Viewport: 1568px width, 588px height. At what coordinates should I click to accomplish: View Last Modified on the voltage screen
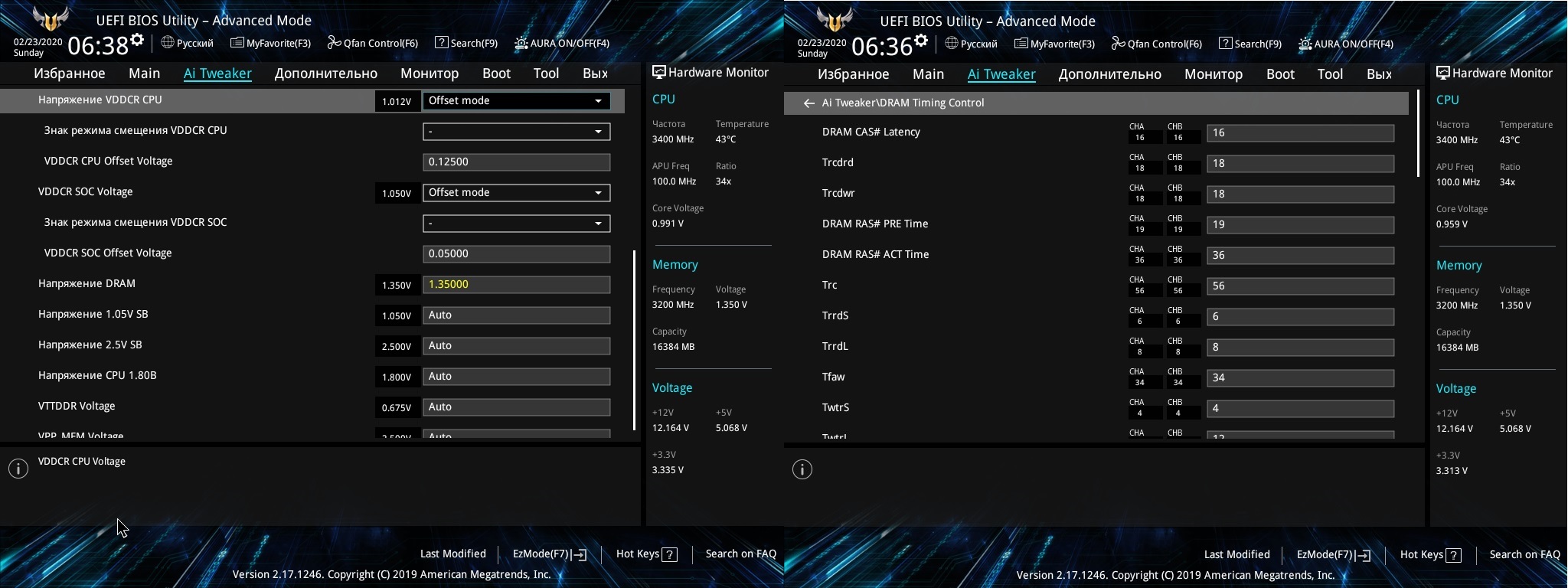pos(453,554)
